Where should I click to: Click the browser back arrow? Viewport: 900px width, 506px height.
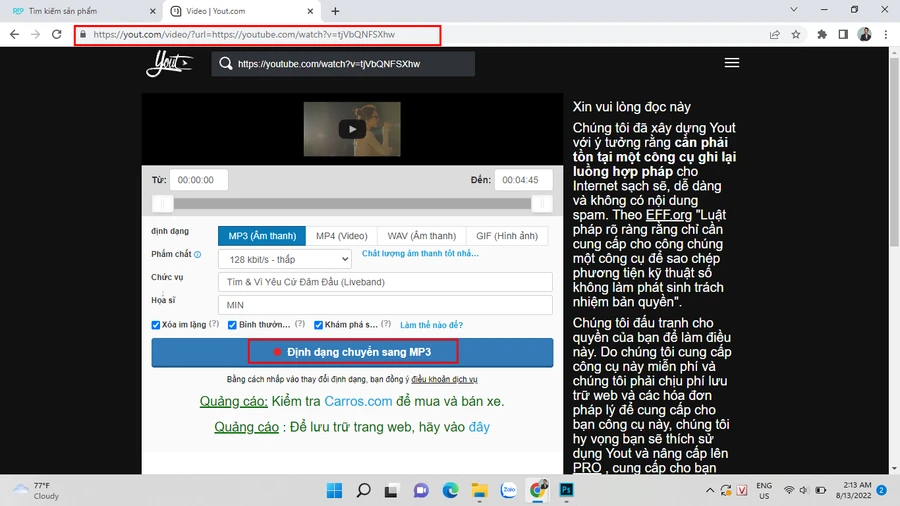[x=14, y=34]
